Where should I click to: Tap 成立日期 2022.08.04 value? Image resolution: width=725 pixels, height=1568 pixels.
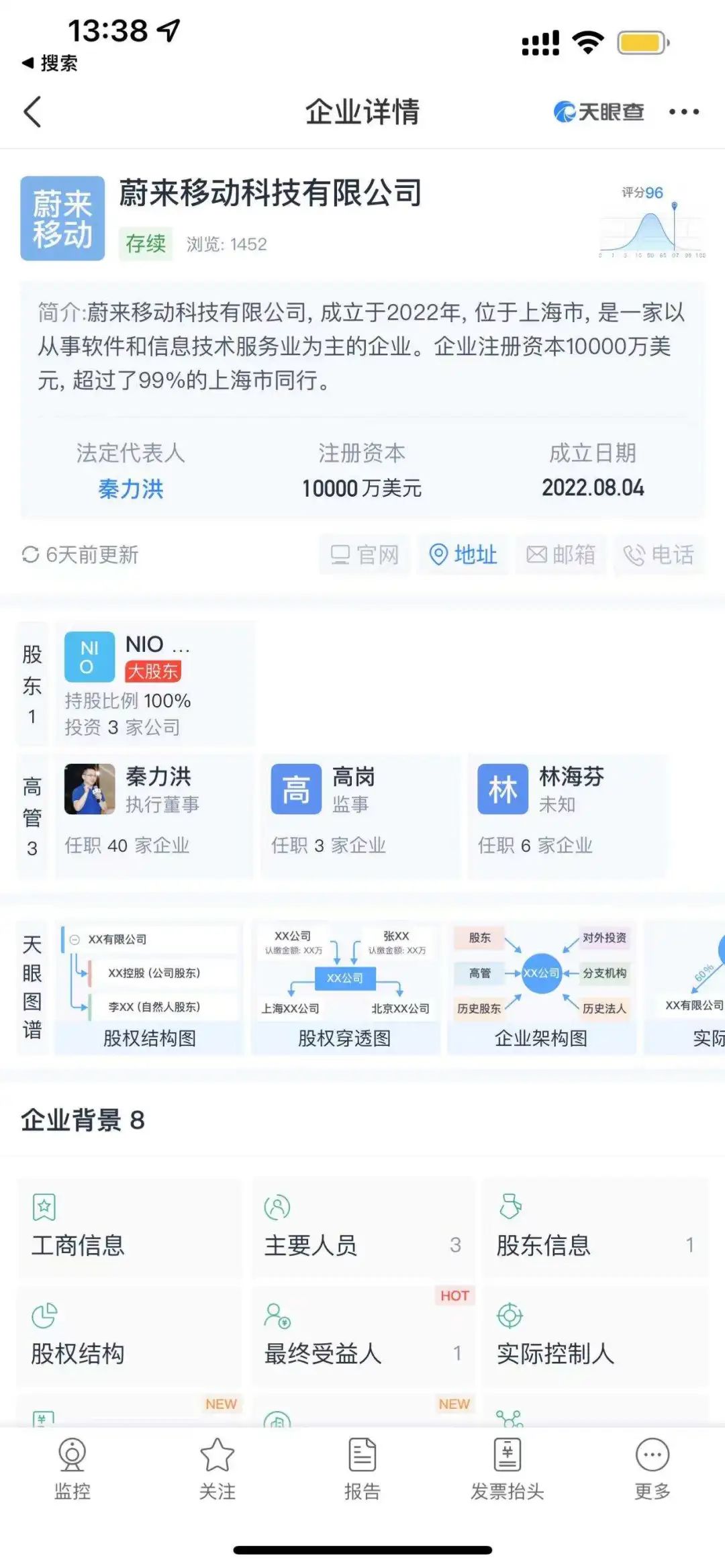[x=593, y=487]
